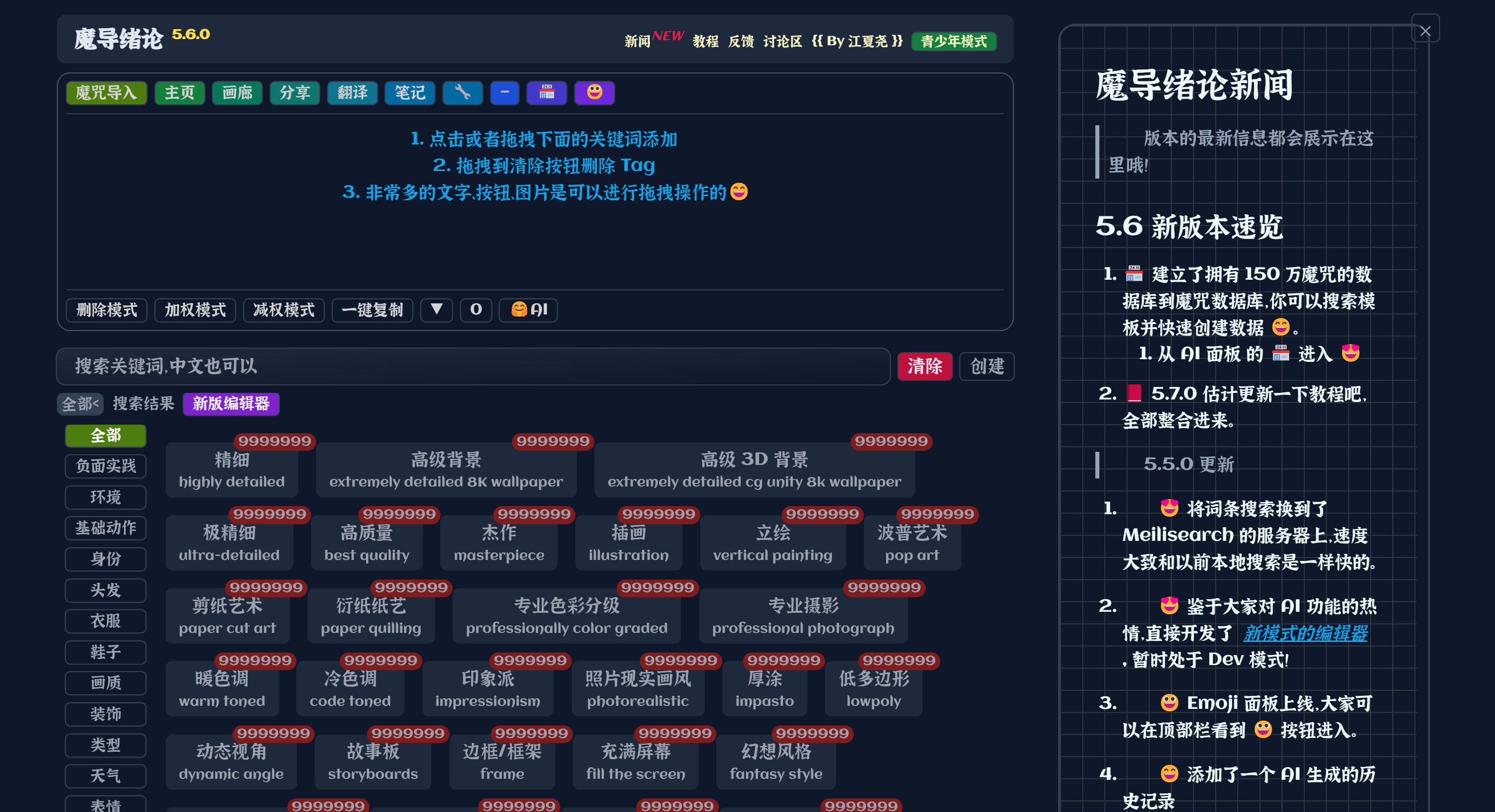Add the 幻想风格 fantasy style tag
1495x812 pixels.
click(777, 763)
